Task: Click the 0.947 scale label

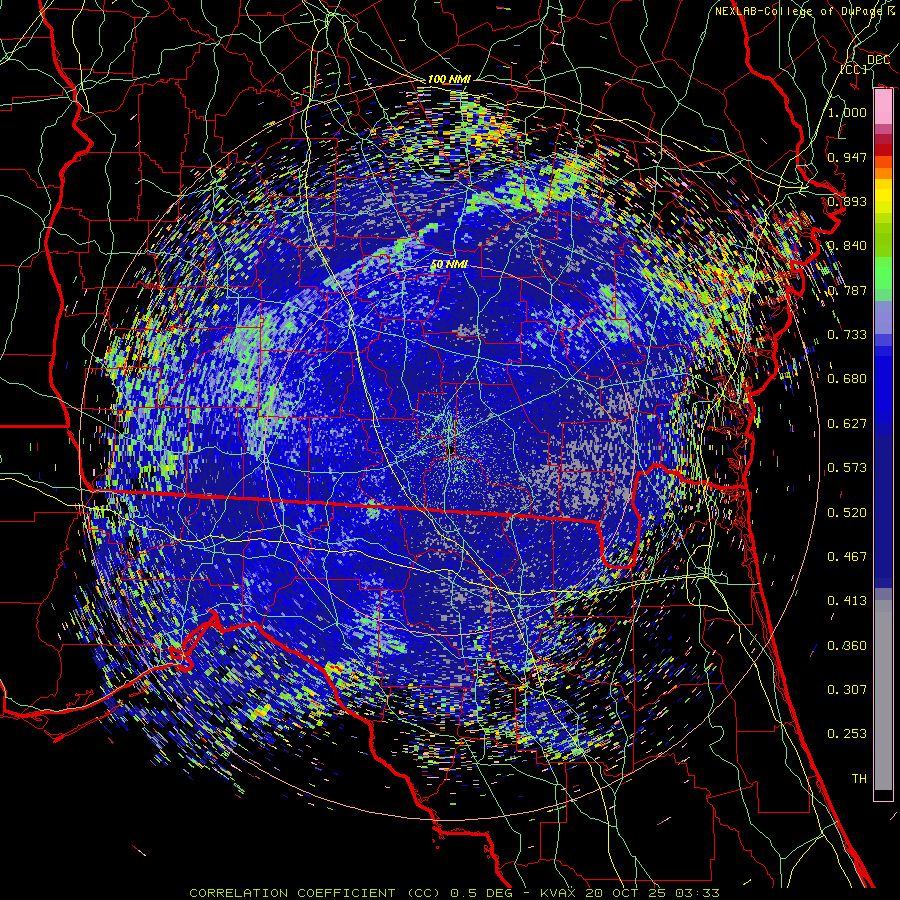Action: [847, 157]
